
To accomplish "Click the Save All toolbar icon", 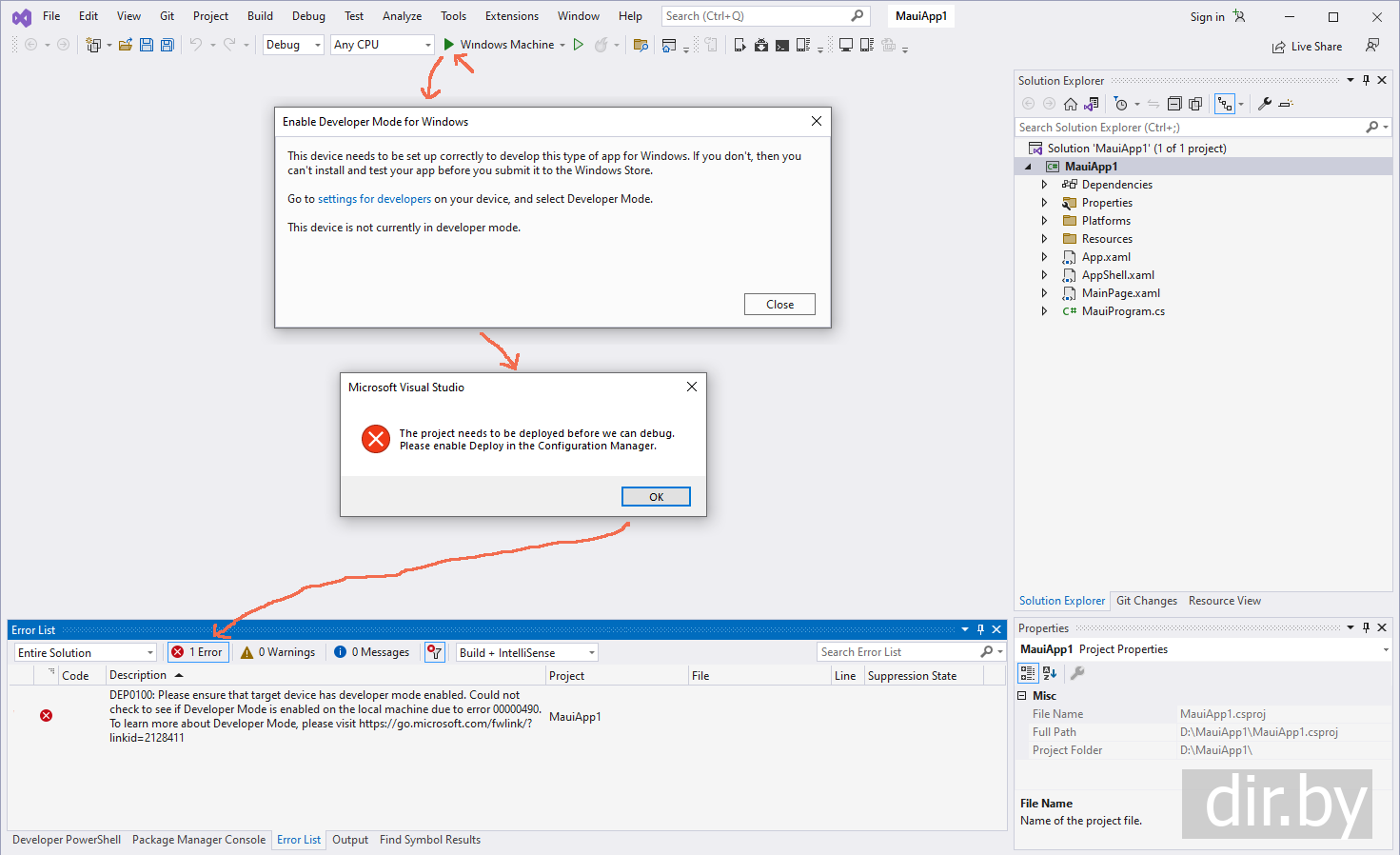I will click(x=168, y=45).
